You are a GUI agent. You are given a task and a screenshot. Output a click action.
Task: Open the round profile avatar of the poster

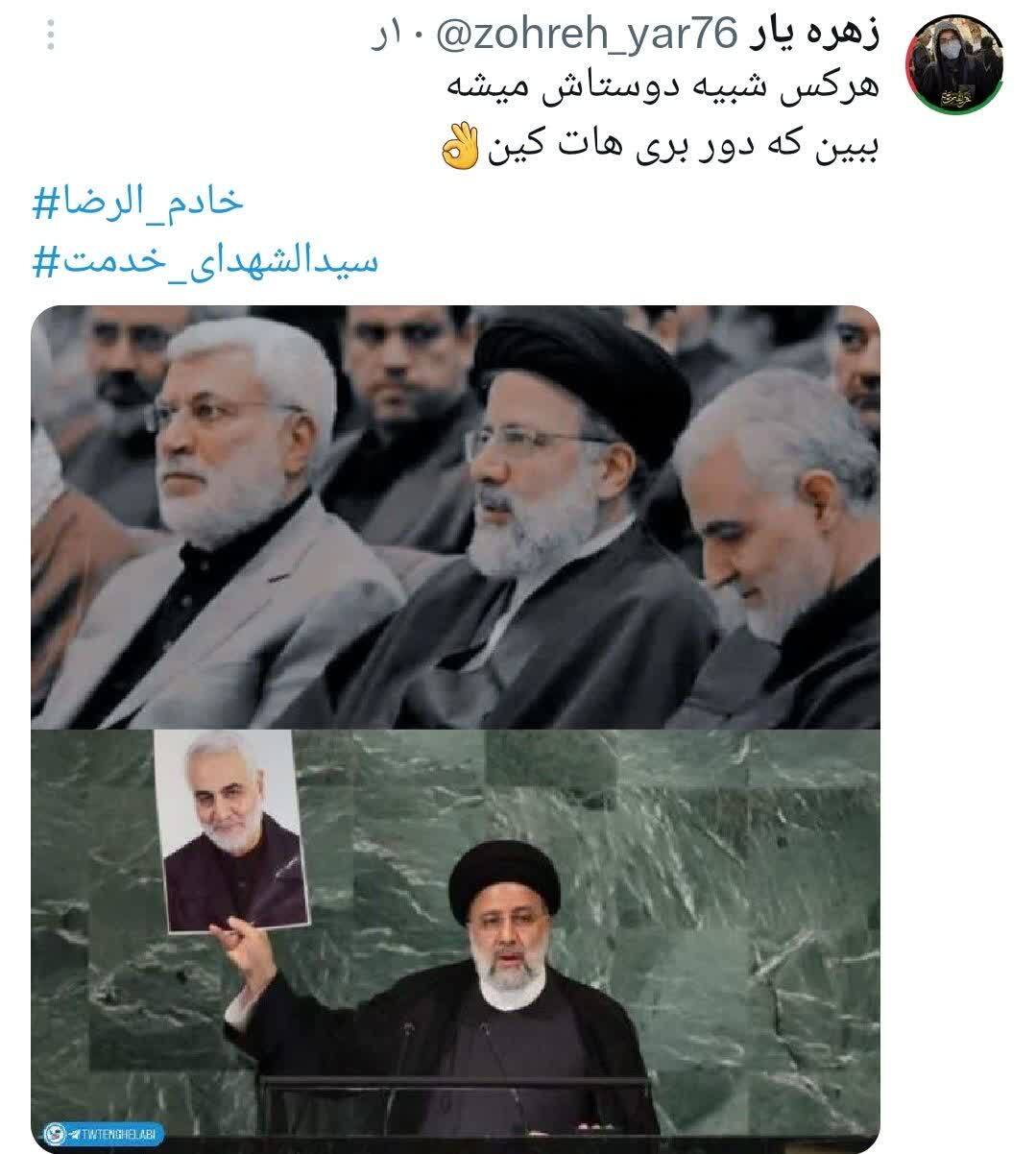954,64
